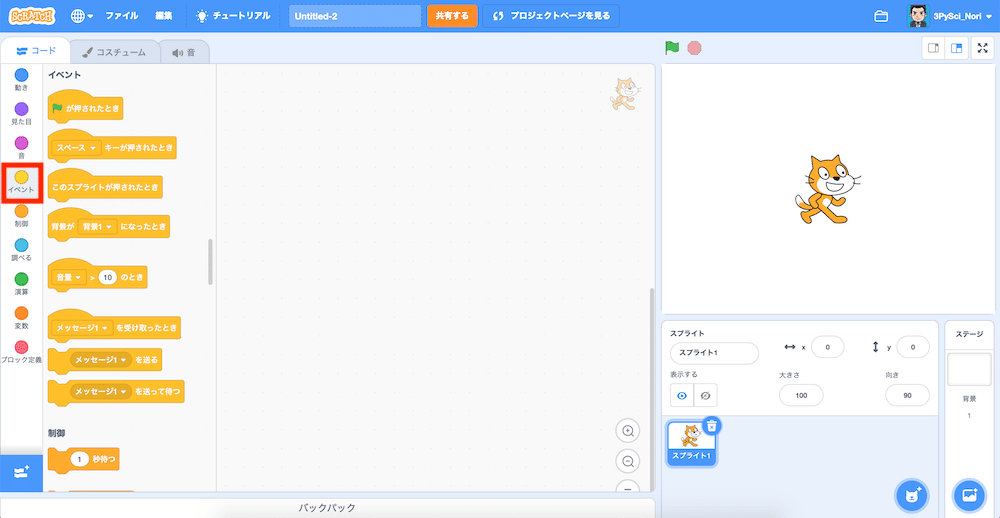Edit the sprite name スプライト1 field
Screen dimensions: 1000x518
pyautogui.click(x=714, y=353)
